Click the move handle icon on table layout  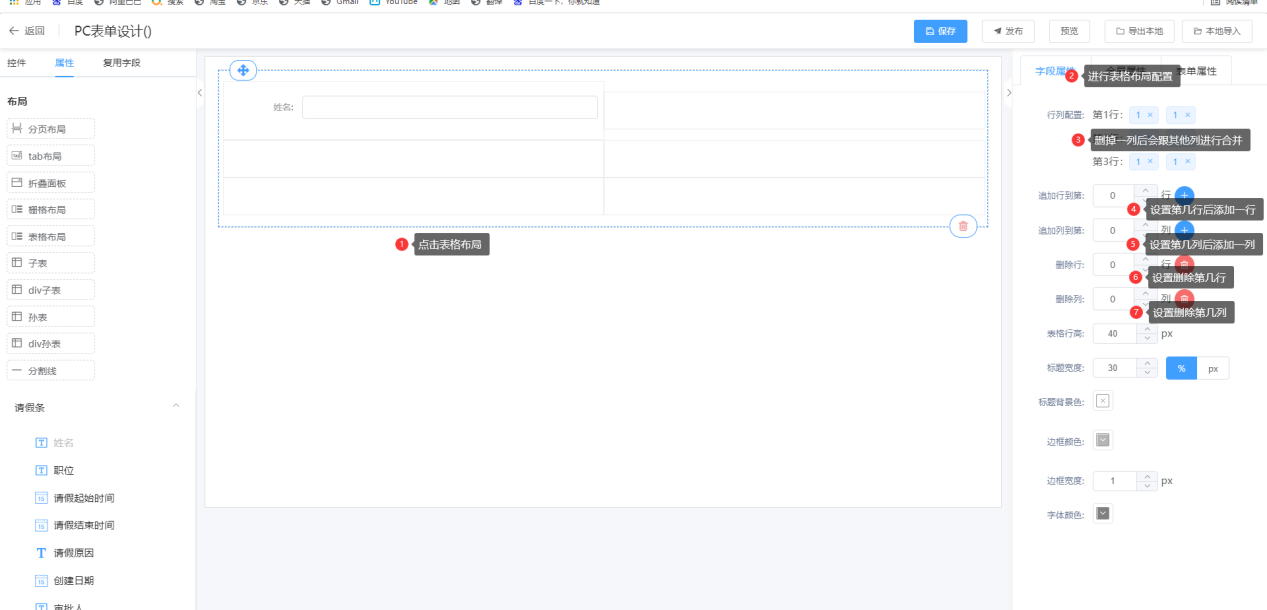[x=243, y=70]
